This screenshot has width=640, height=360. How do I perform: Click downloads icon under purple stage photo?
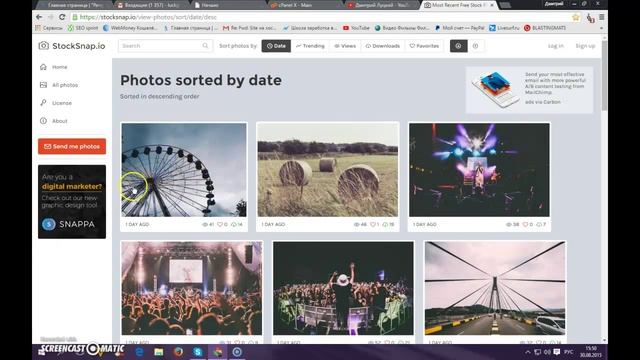(x=539, y=224)
